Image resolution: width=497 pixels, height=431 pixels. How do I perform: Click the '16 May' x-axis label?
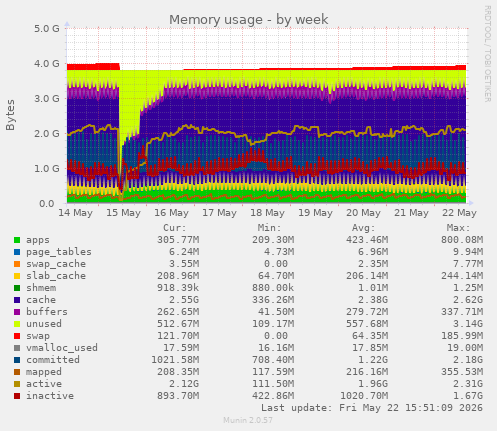coord(171,213)
